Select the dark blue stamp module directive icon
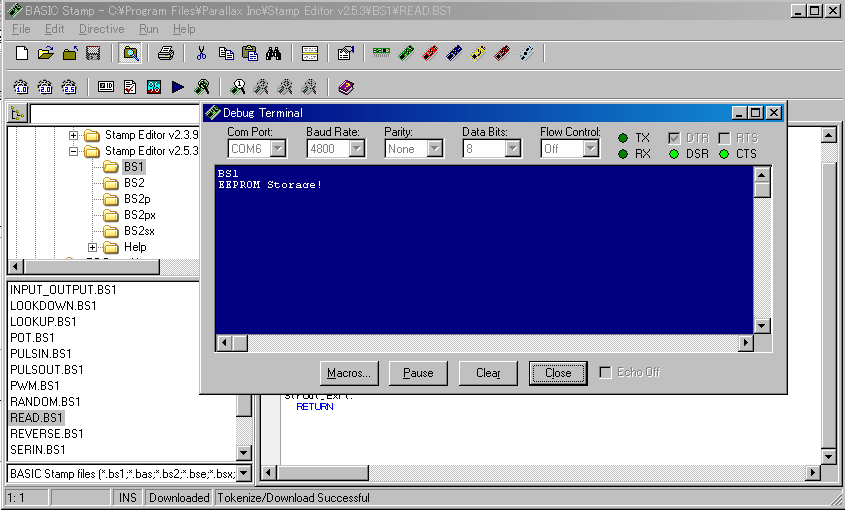This screenshot has height=510, width=845. tap(454, 53)
